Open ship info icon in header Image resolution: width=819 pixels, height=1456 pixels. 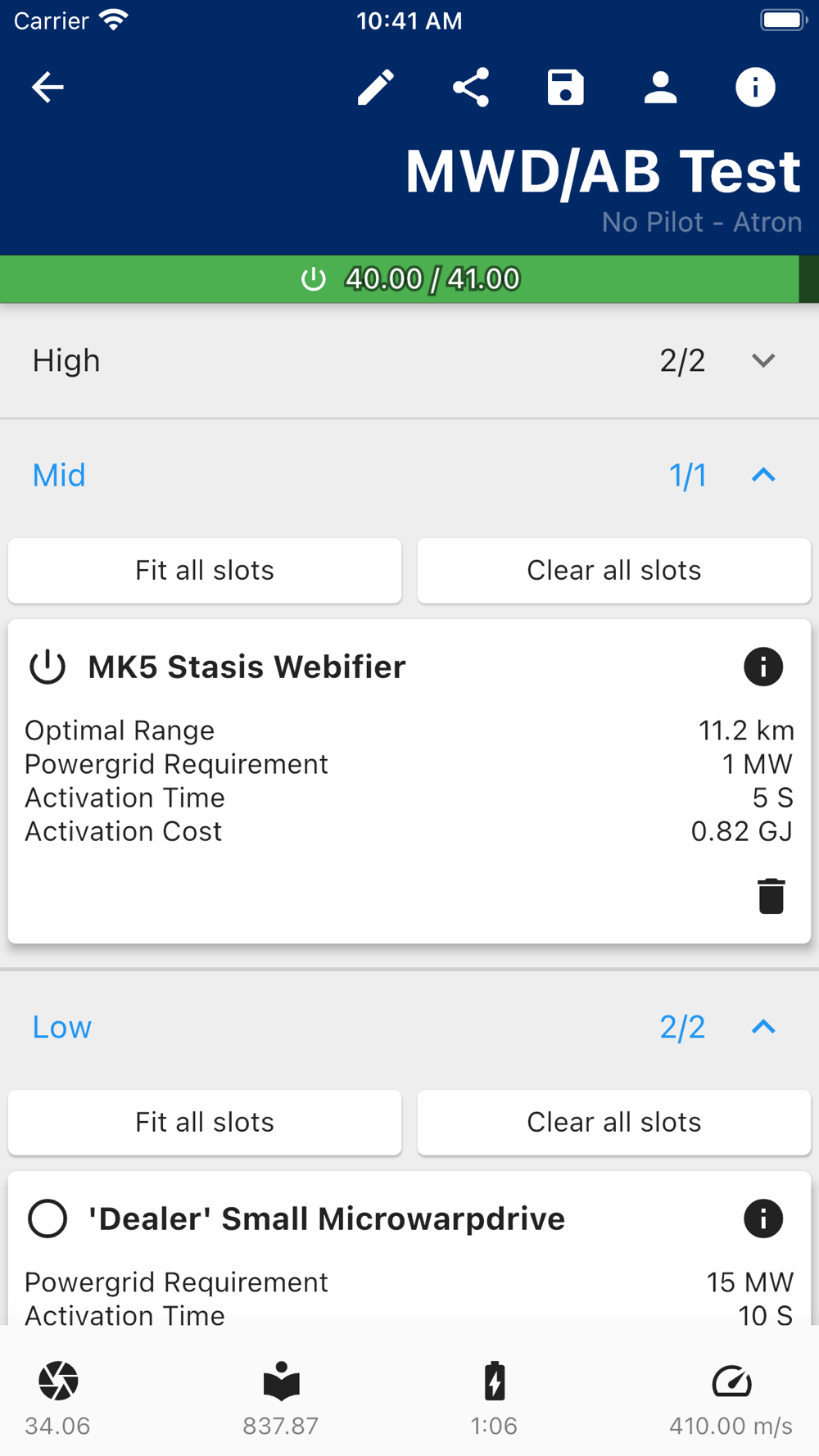click(x=755, y=87)
